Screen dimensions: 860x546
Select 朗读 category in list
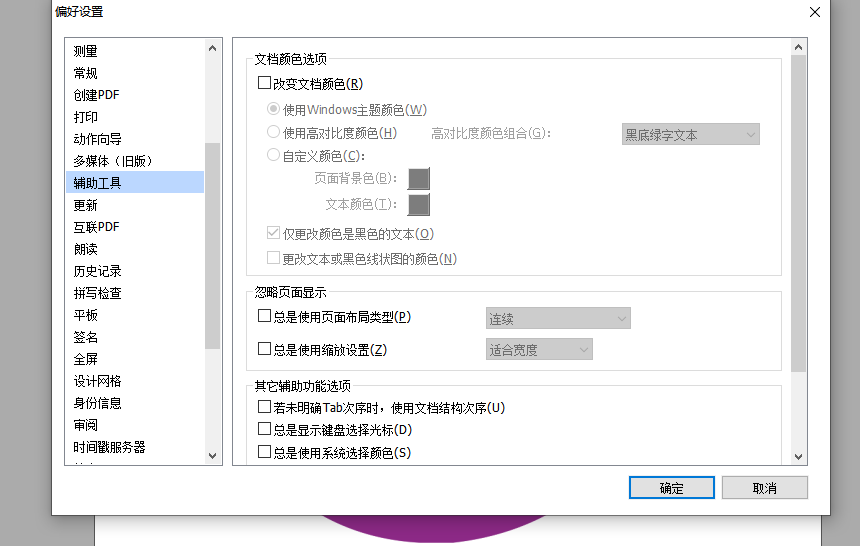coord(135,249)
